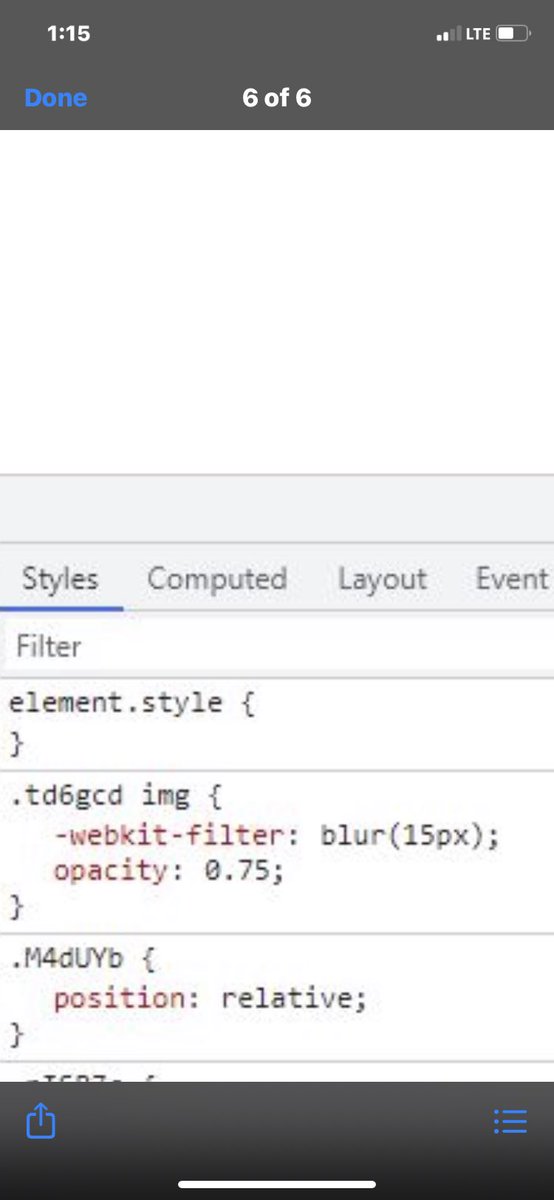Viewport: 554px width, 1200px height.
Task: Tap the 1:15 clock in status bar
Action: 69,34
